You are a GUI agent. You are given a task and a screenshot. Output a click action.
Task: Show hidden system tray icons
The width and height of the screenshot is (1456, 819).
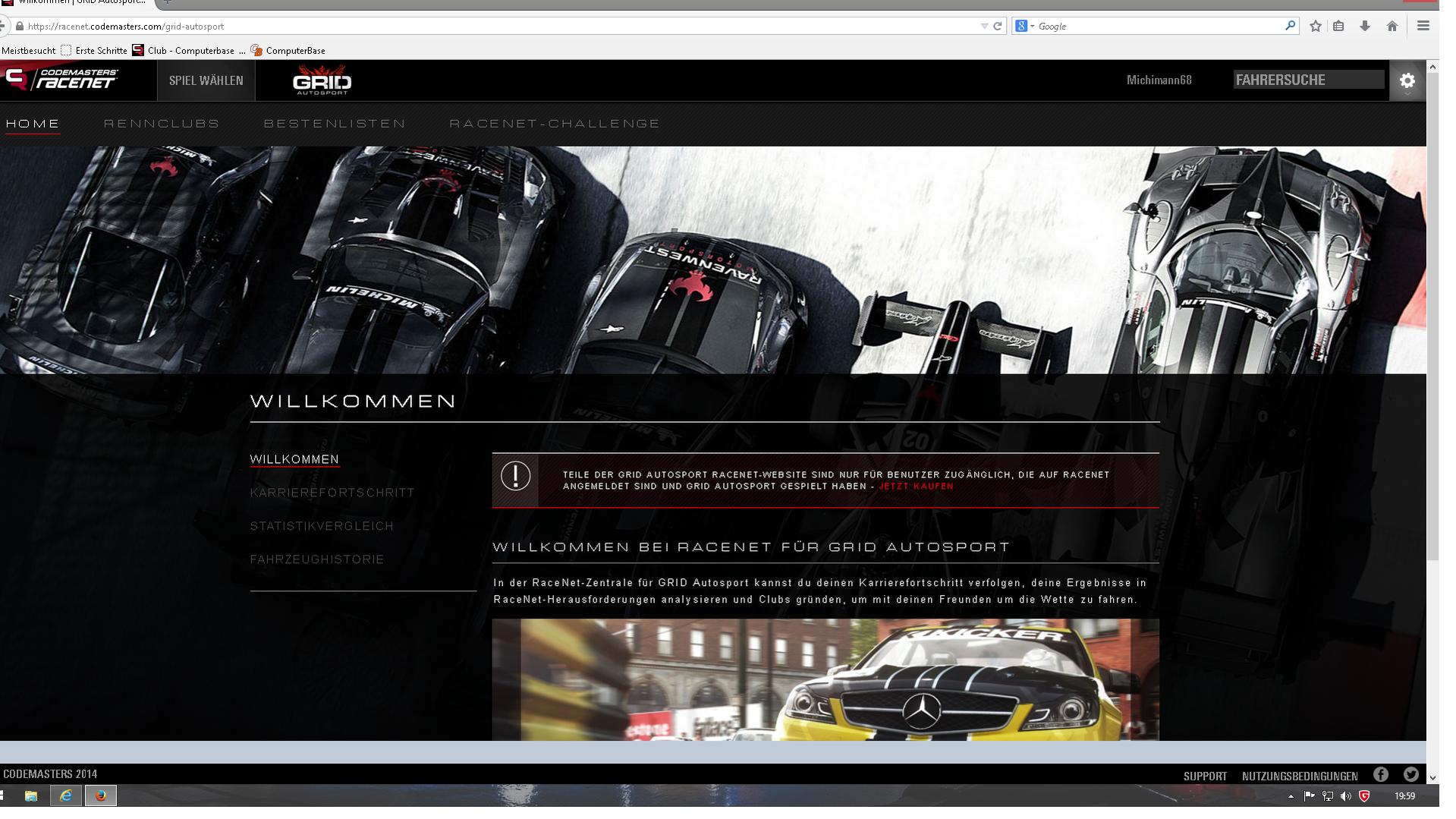(x=1291, y=796)
